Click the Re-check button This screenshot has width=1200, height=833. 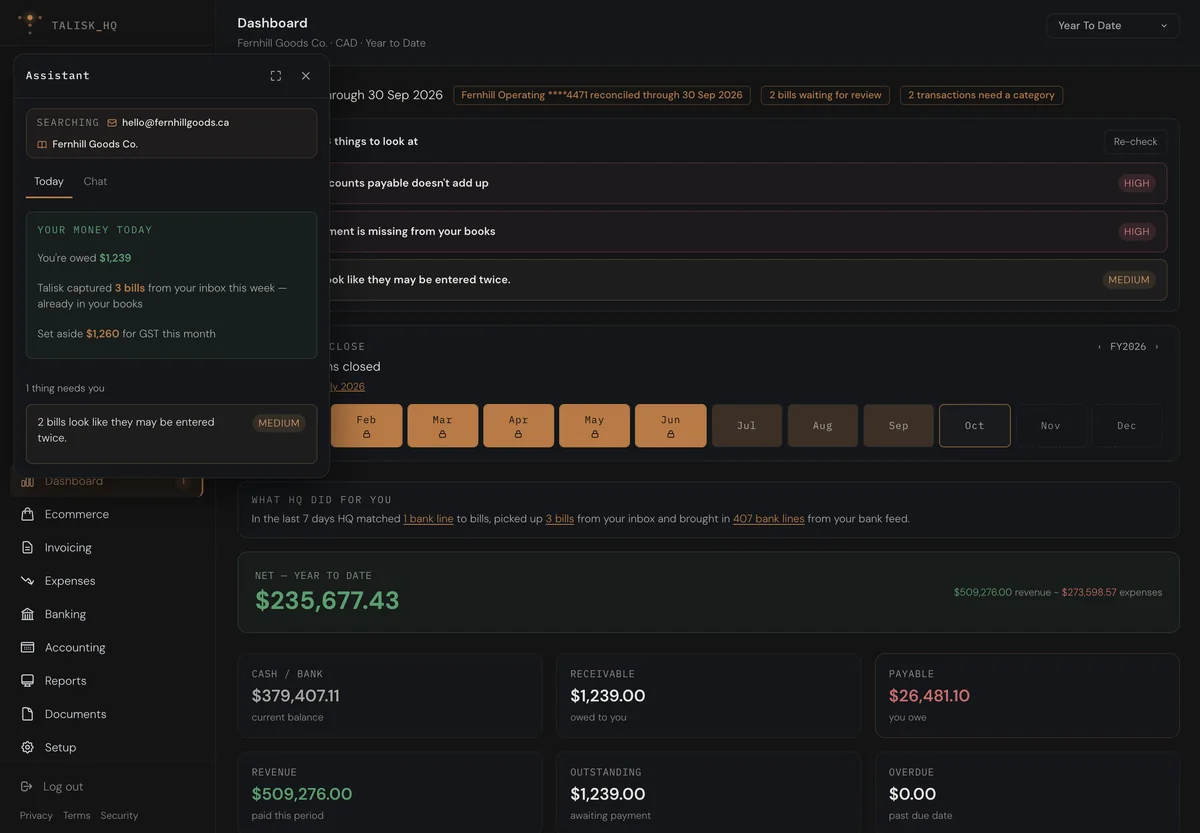(1135, 142)
